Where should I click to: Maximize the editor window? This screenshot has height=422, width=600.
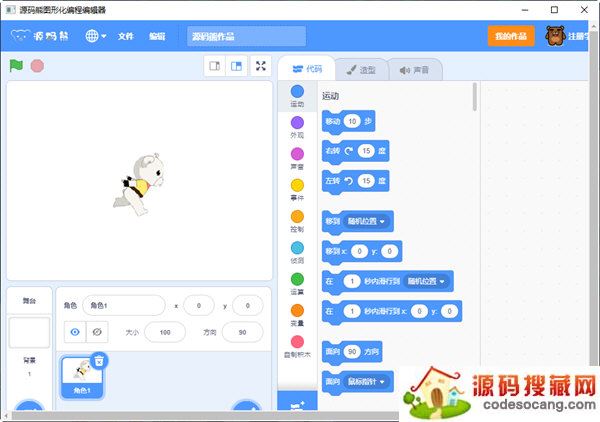tap(554, 10)
